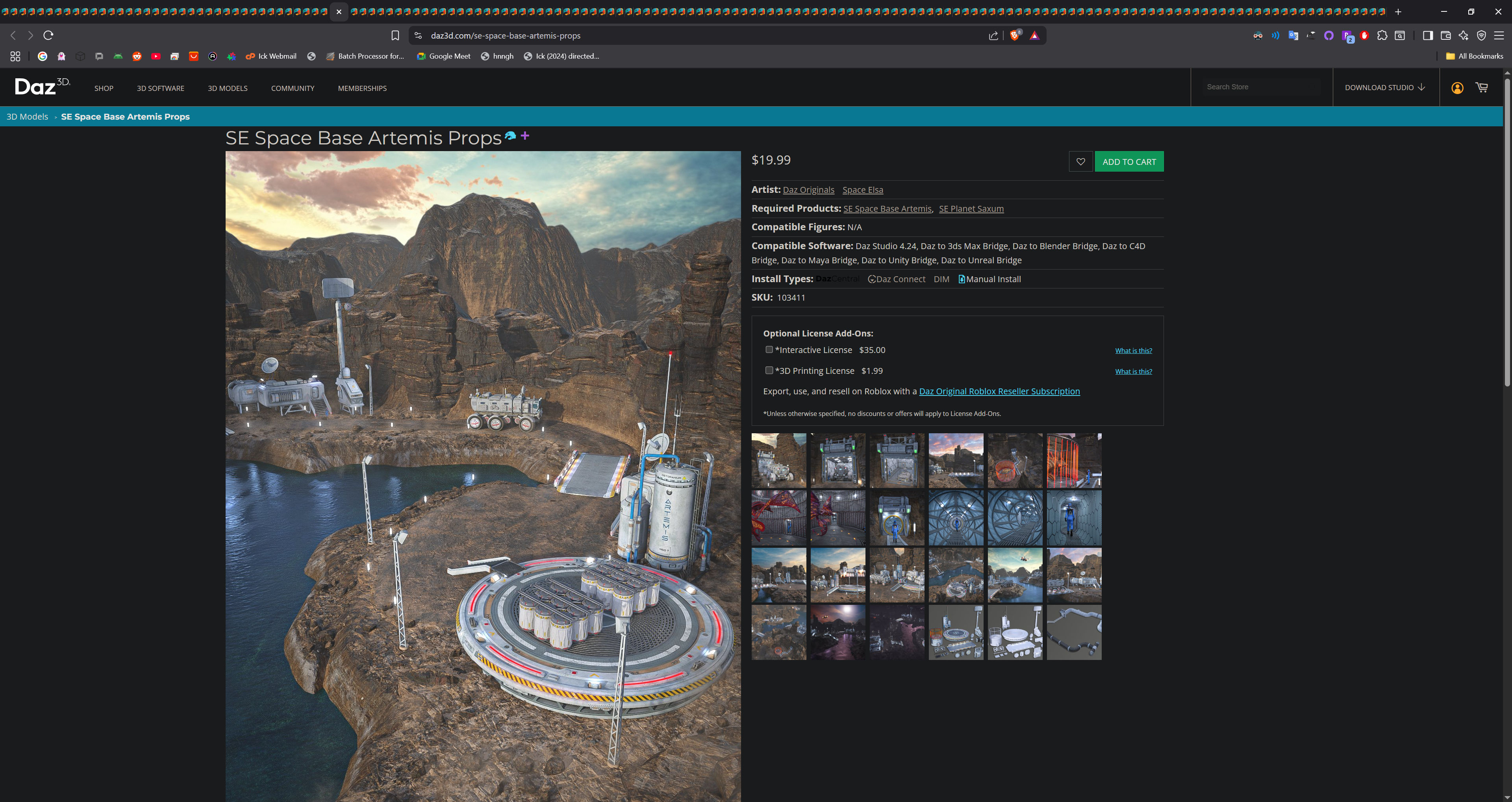Image resolution: width=1512 pixels, height=802 pixels.
Task: Click the Manual Install install type
Action: pyautogui.click(x=989, y=279)
